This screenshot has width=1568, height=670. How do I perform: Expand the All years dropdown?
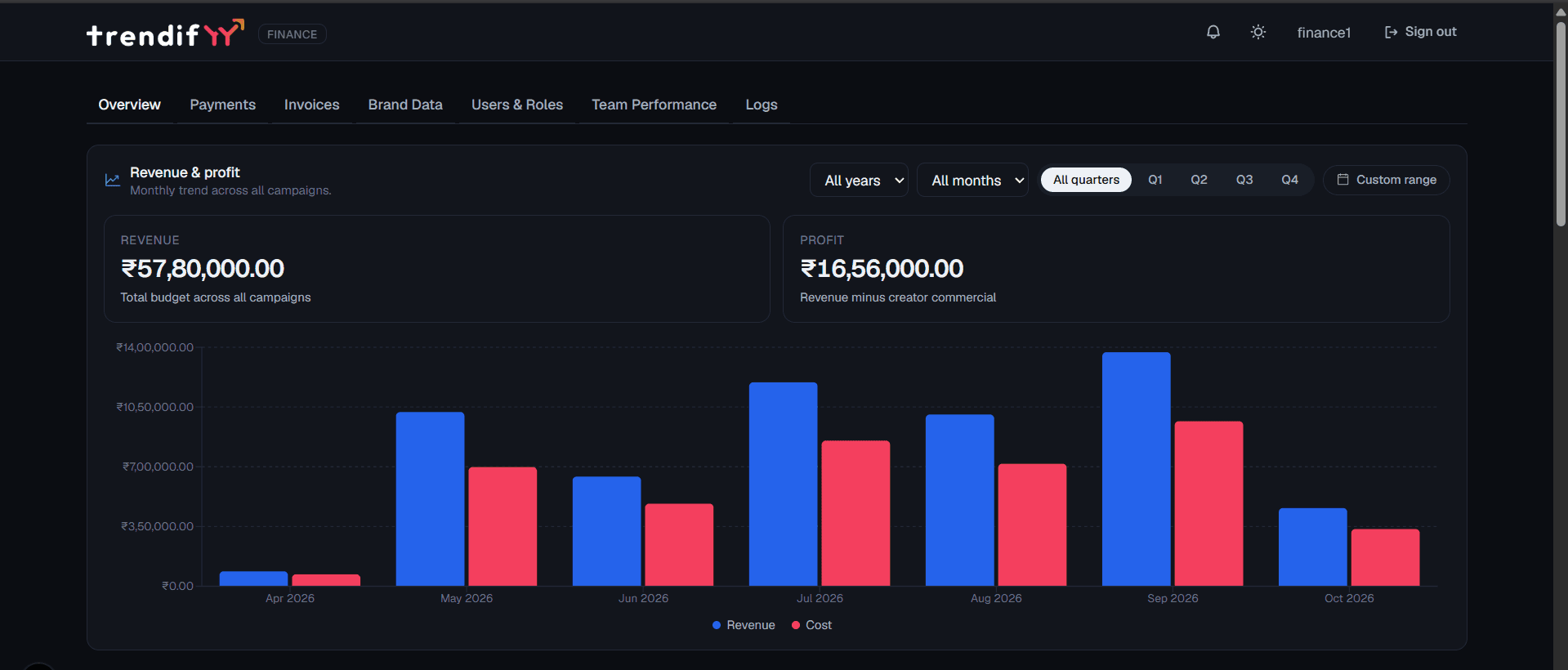click(x=859, y=180)
